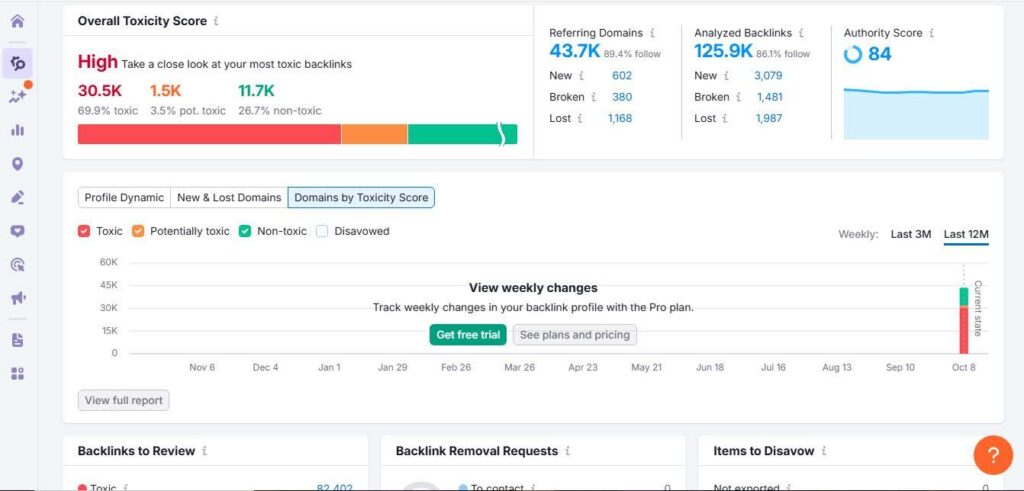This screenshot has width=1024, height=491.
Task: Click info icon next to Authority Score
Action: pos(932,33)
